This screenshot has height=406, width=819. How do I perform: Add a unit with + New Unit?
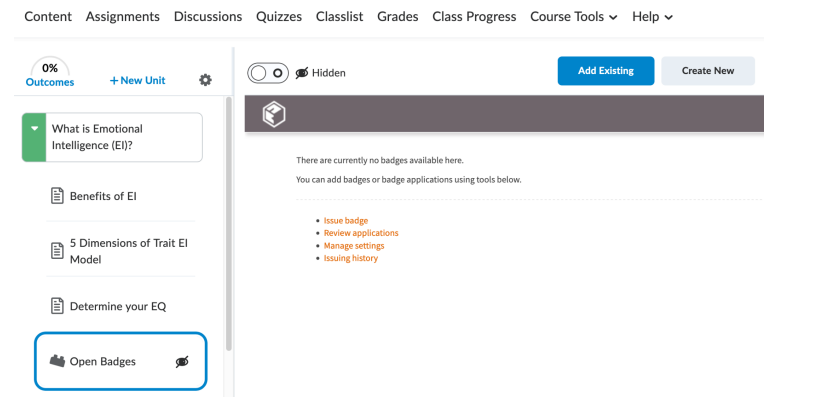[137, 80]
